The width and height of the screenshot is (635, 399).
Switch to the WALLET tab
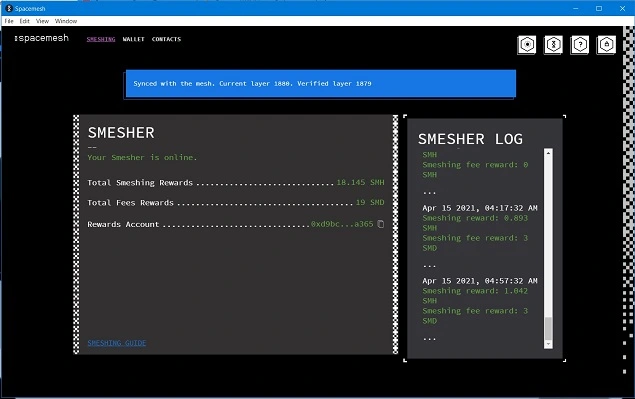(x=133, y=39)
